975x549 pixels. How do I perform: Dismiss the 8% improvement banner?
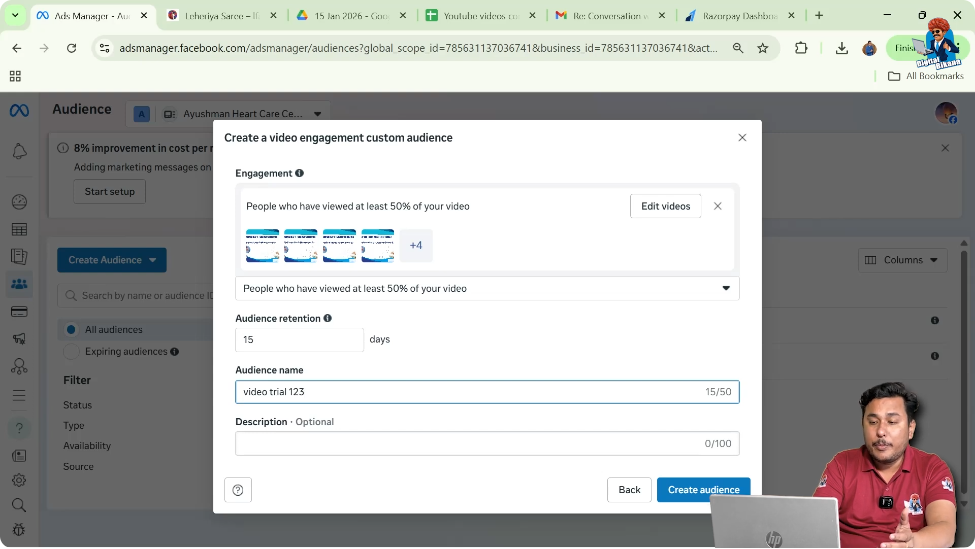(x=945, y=148)
